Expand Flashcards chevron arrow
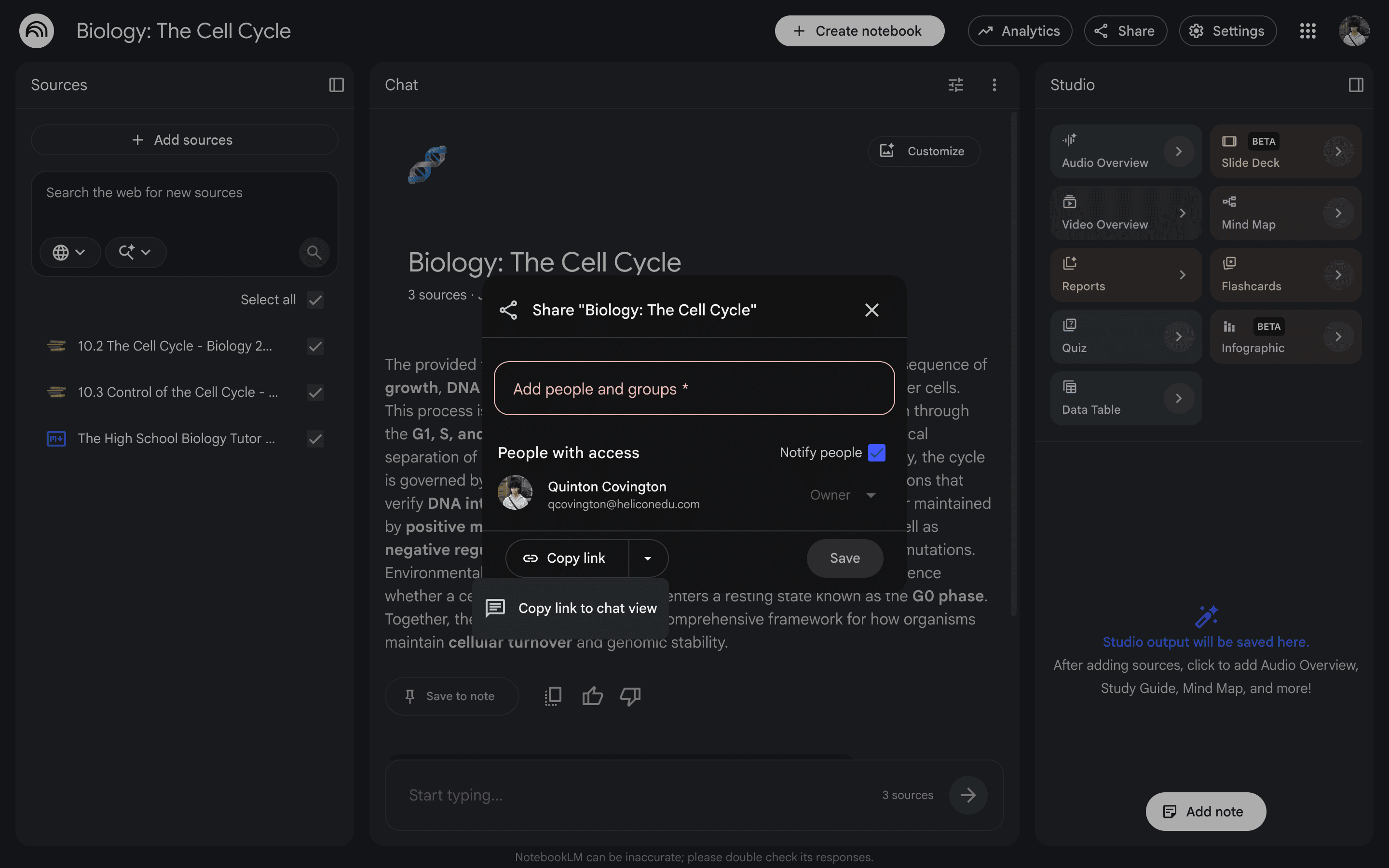Viewport: 1389px width, 868px height. 1338,275
